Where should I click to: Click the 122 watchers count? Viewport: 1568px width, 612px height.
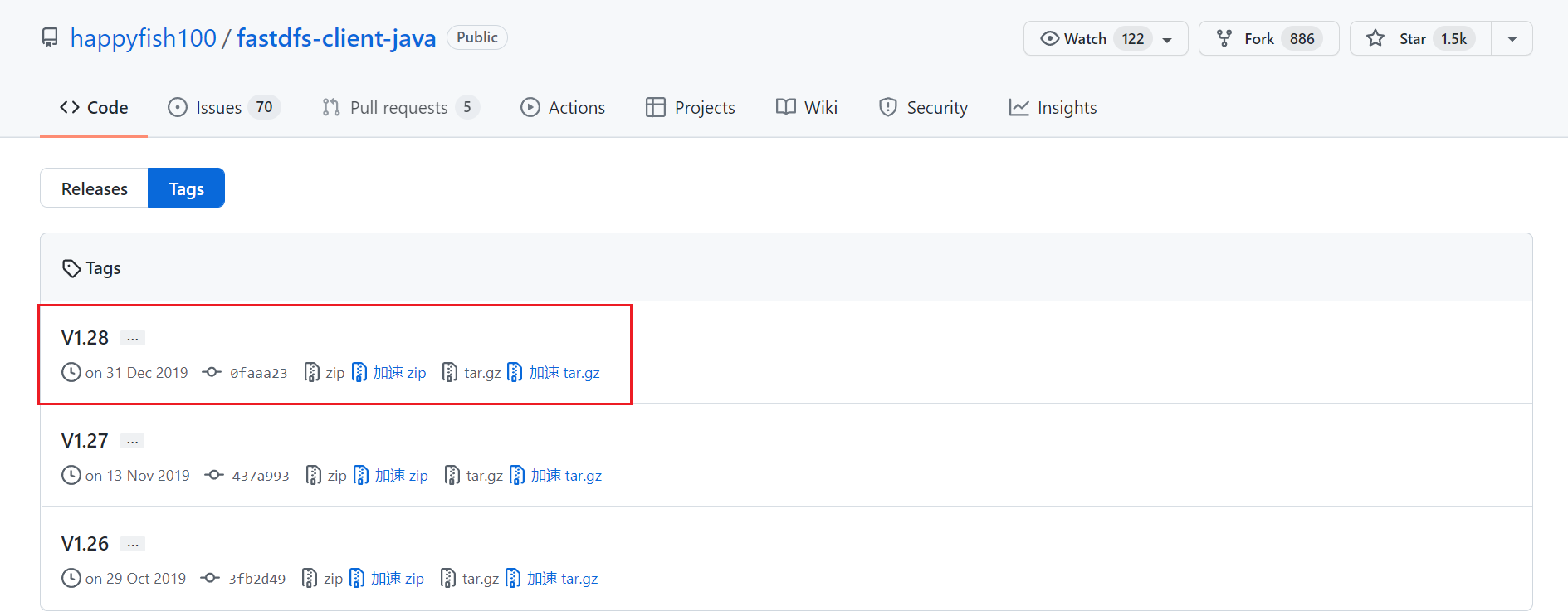(1132, 39)
